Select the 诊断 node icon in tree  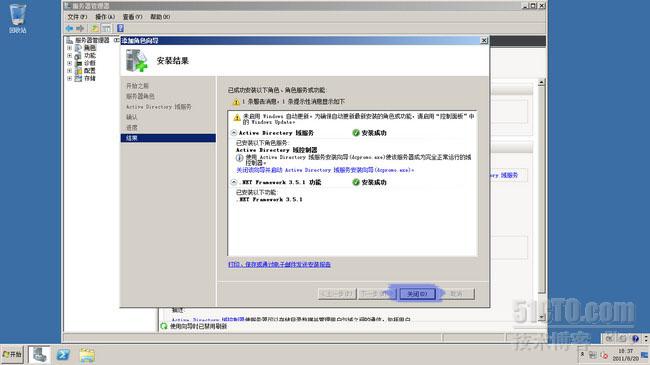coord(78,63)
